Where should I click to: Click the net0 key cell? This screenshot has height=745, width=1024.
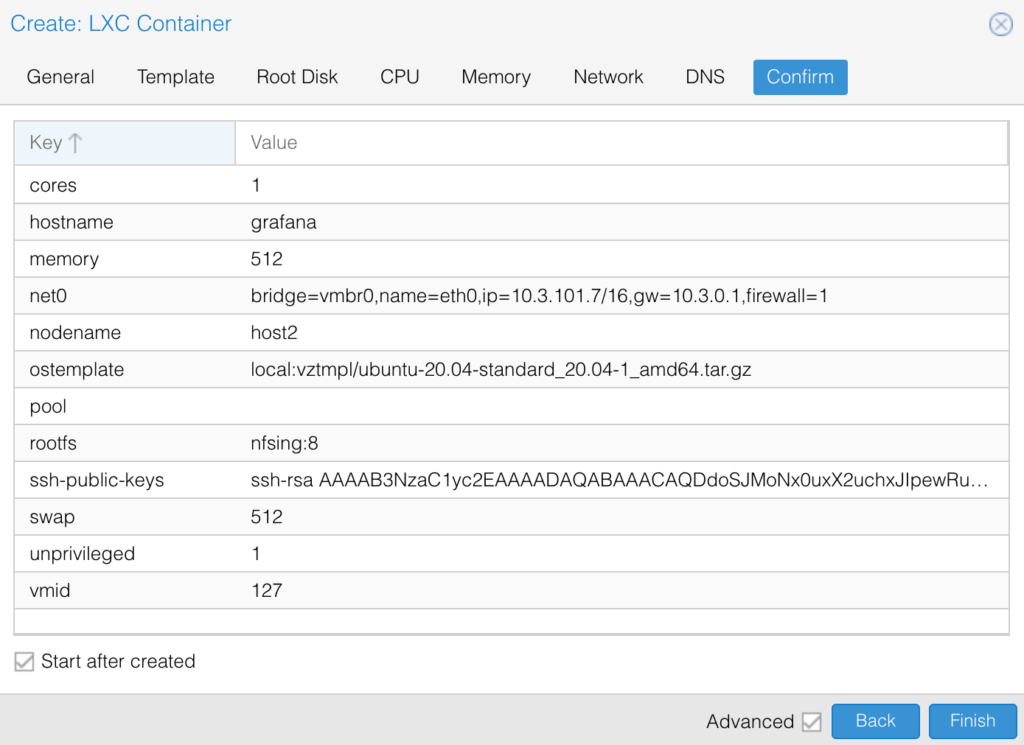[x=124, y=296]
